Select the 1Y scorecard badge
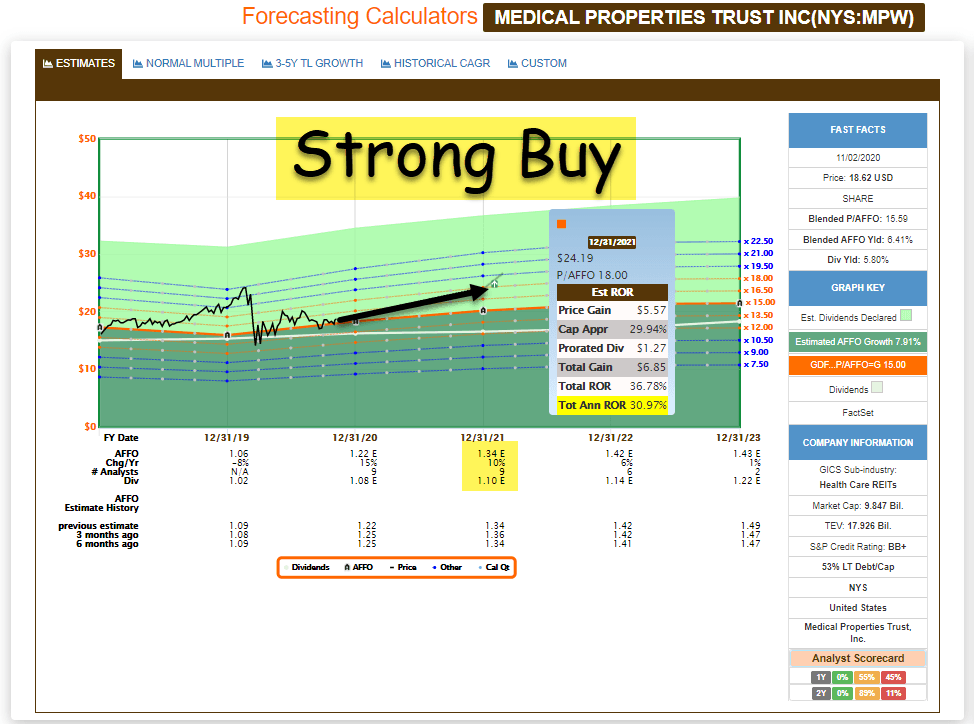 (821, 677)
